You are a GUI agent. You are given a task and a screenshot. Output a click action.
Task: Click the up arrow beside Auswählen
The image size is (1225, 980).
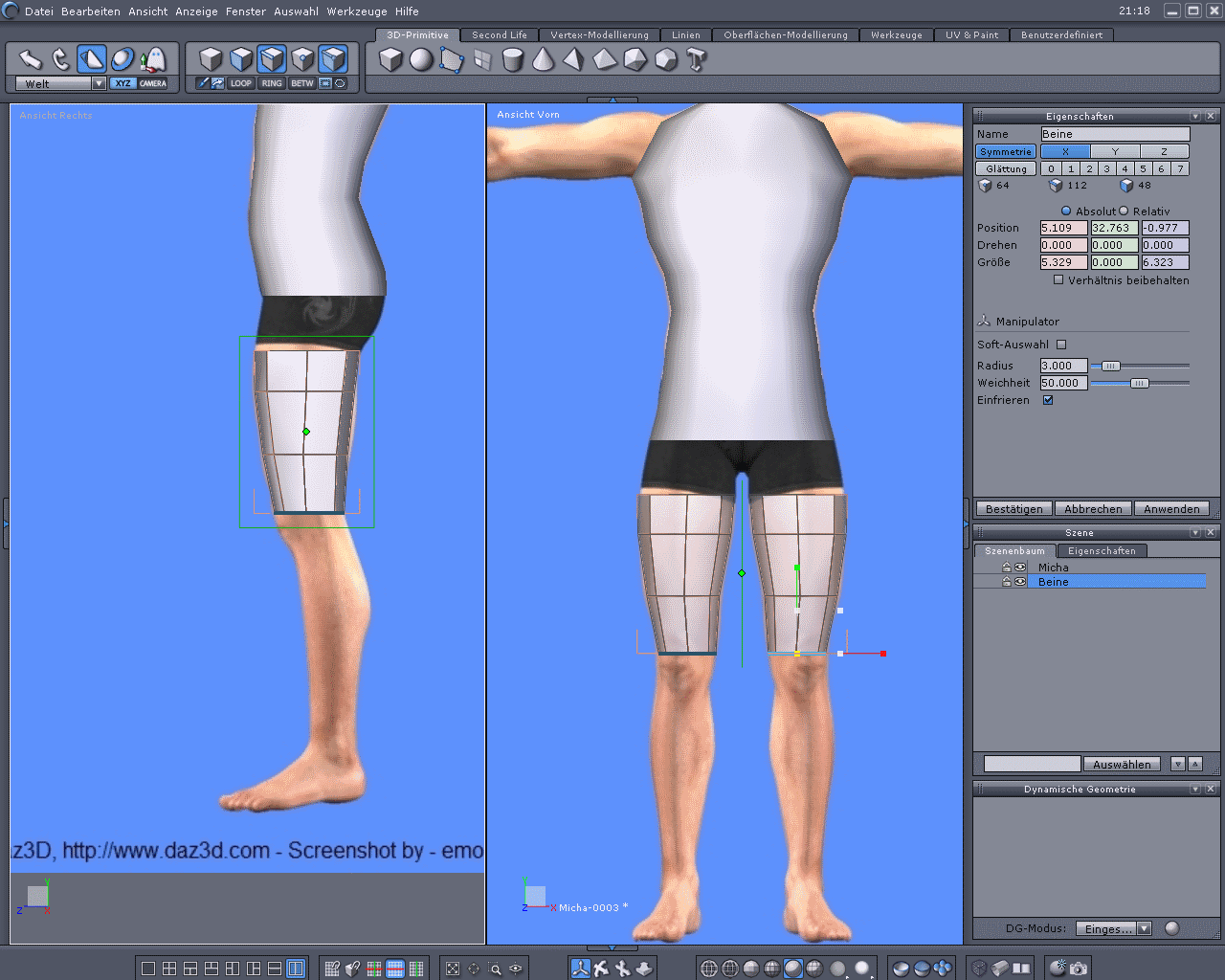1195,764
